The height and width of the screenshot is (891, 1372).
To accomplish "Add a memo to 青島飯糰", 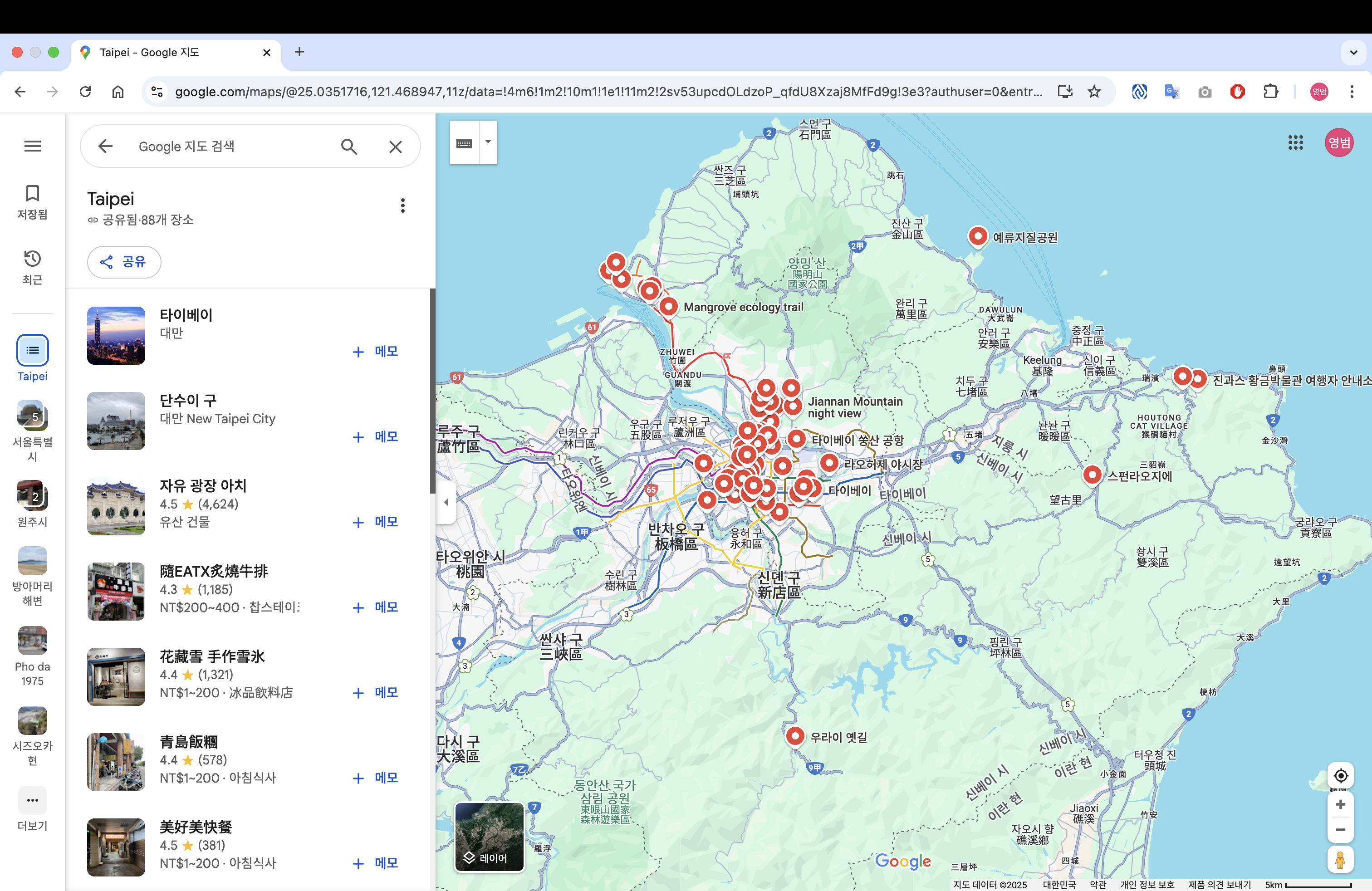I will point(375,778).
